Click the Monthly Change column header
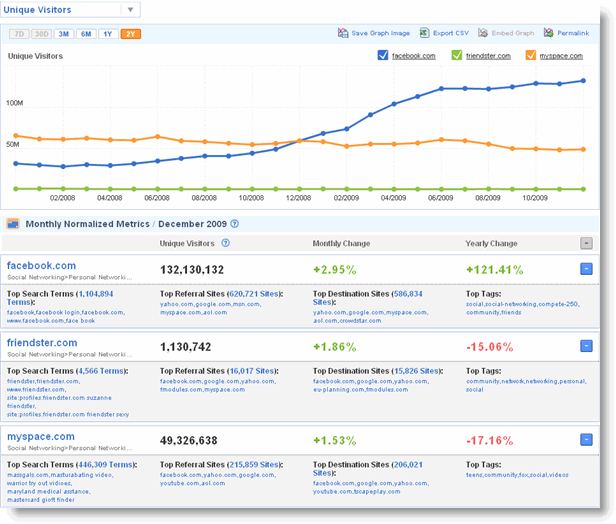 [341, 244]
